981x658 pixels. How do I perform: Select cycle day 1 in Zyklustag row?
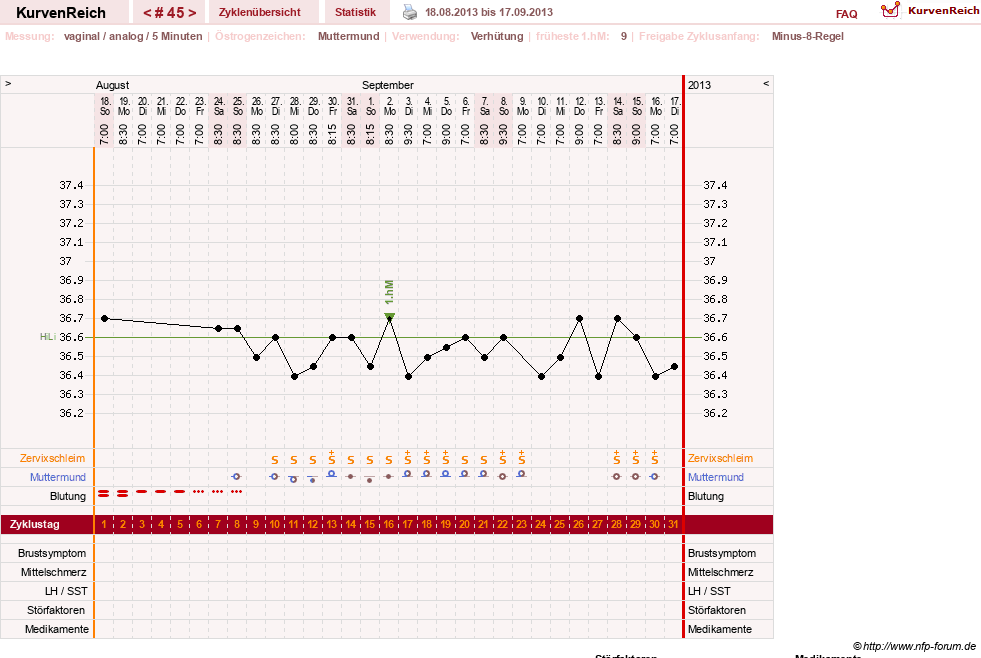[104, 524]
